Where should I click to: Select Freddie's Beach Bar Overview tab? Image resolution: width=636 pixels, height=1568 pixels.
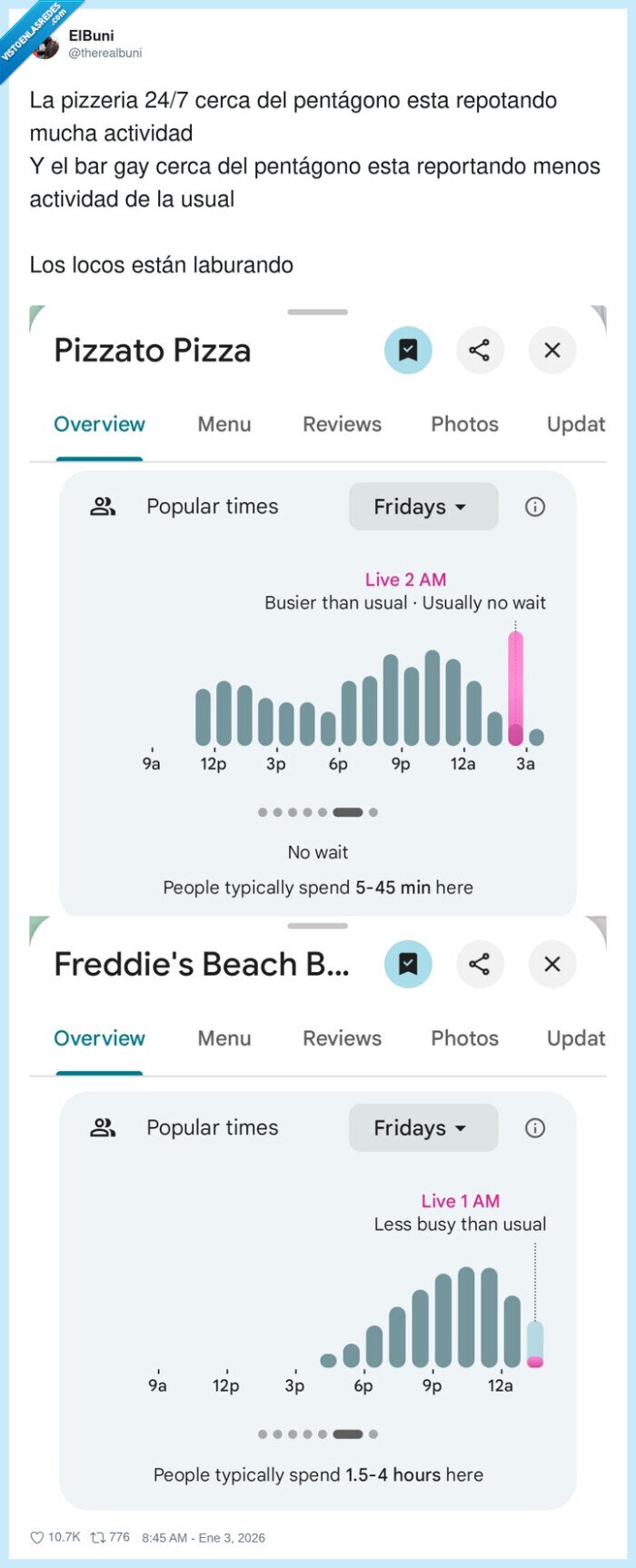(x=99, y=1038)
